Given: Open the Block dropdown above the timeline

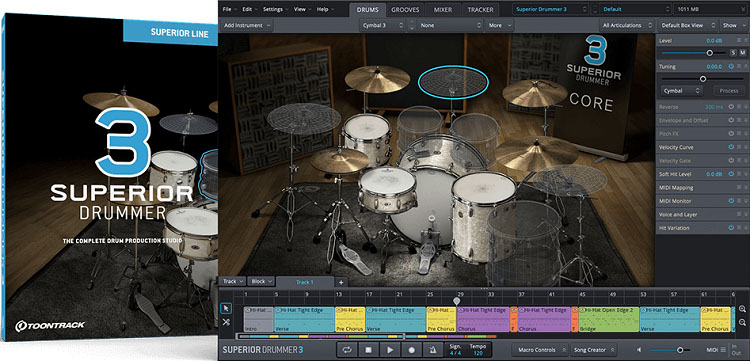Looking at the screenshot, I should 261,282.
